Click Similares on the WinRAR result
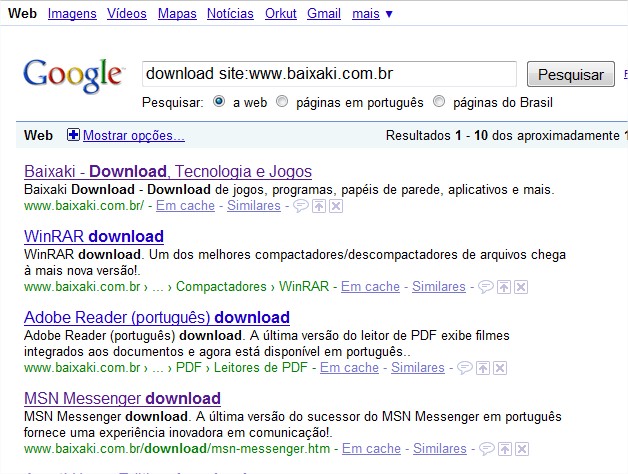This screenshot has height=474, width=628. (439, 286)
